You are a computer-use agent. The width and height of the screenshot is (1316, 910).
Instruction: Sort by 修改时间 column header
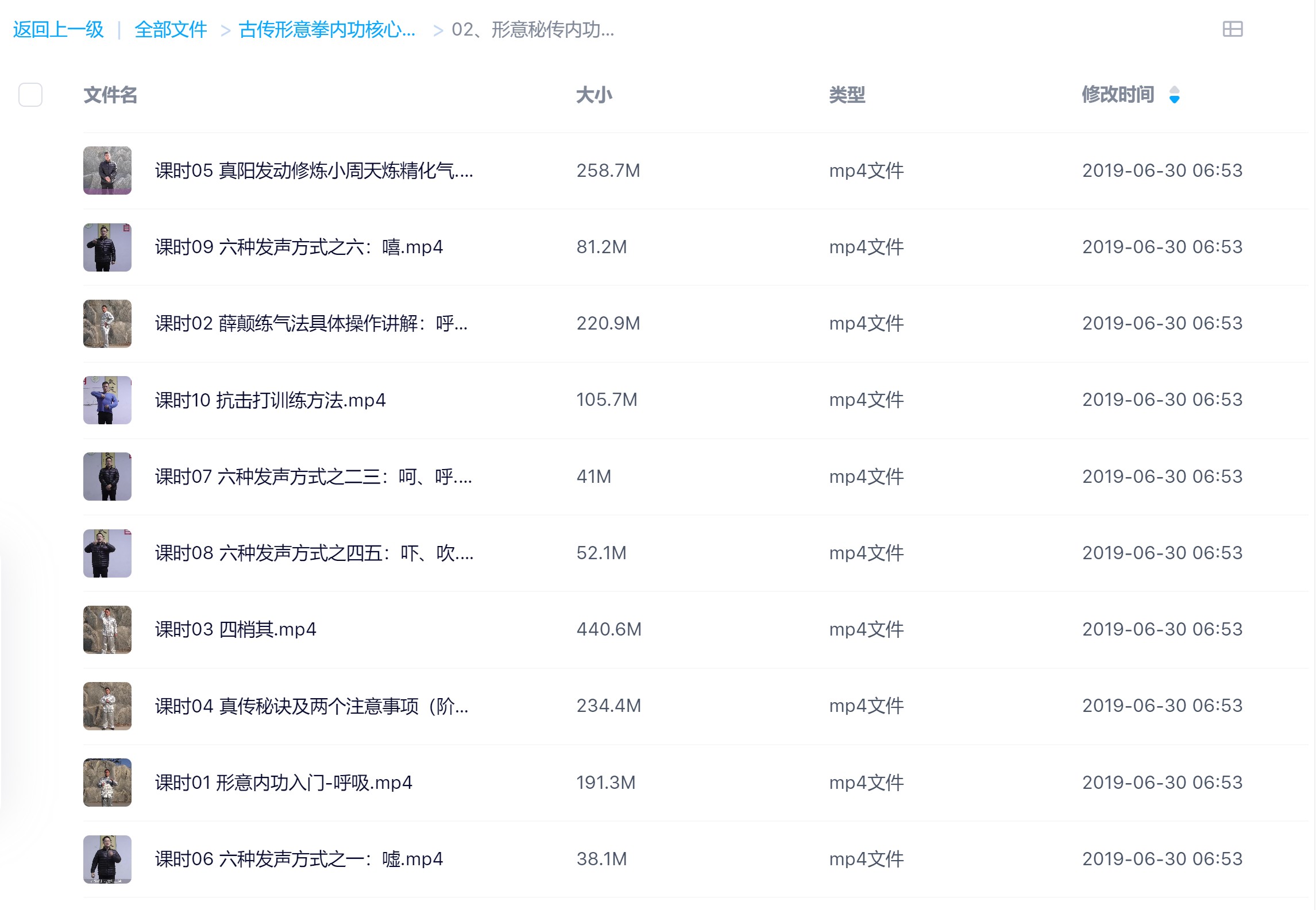[1118, 95]
